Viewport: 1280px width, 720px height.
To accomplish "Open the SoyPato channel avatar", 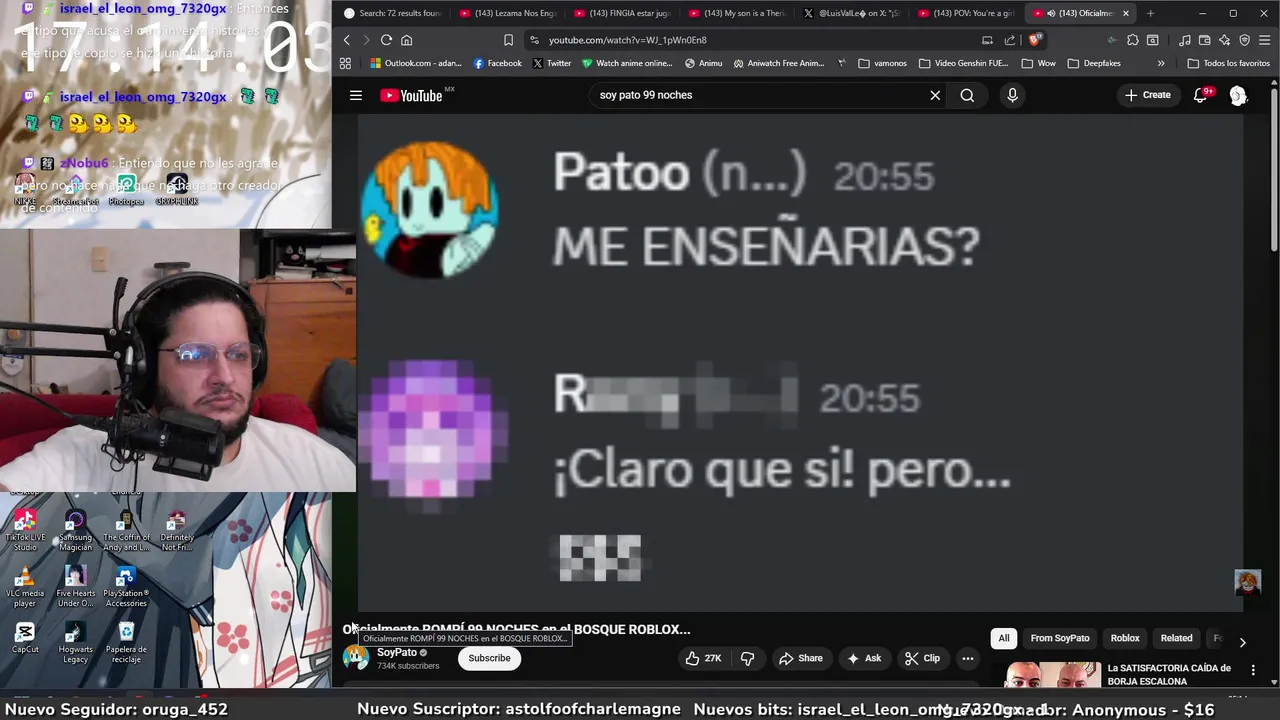I will tap(356, 658).
